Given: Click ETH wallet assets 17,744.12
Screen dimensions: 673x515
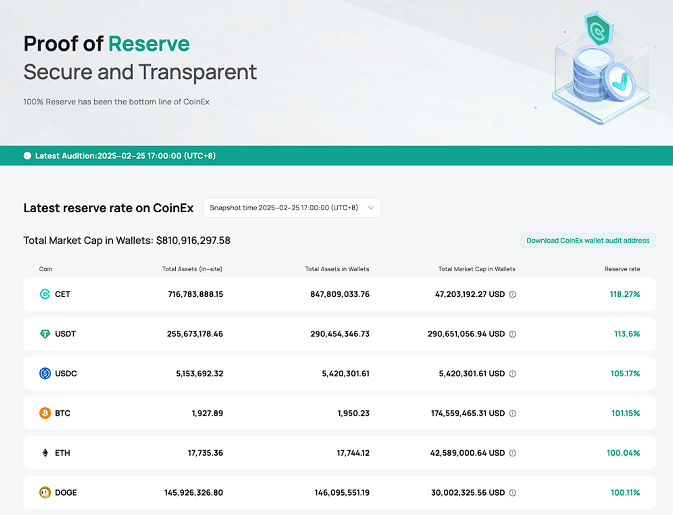Looking at the screenshot, I should click(x=353, y=453).
